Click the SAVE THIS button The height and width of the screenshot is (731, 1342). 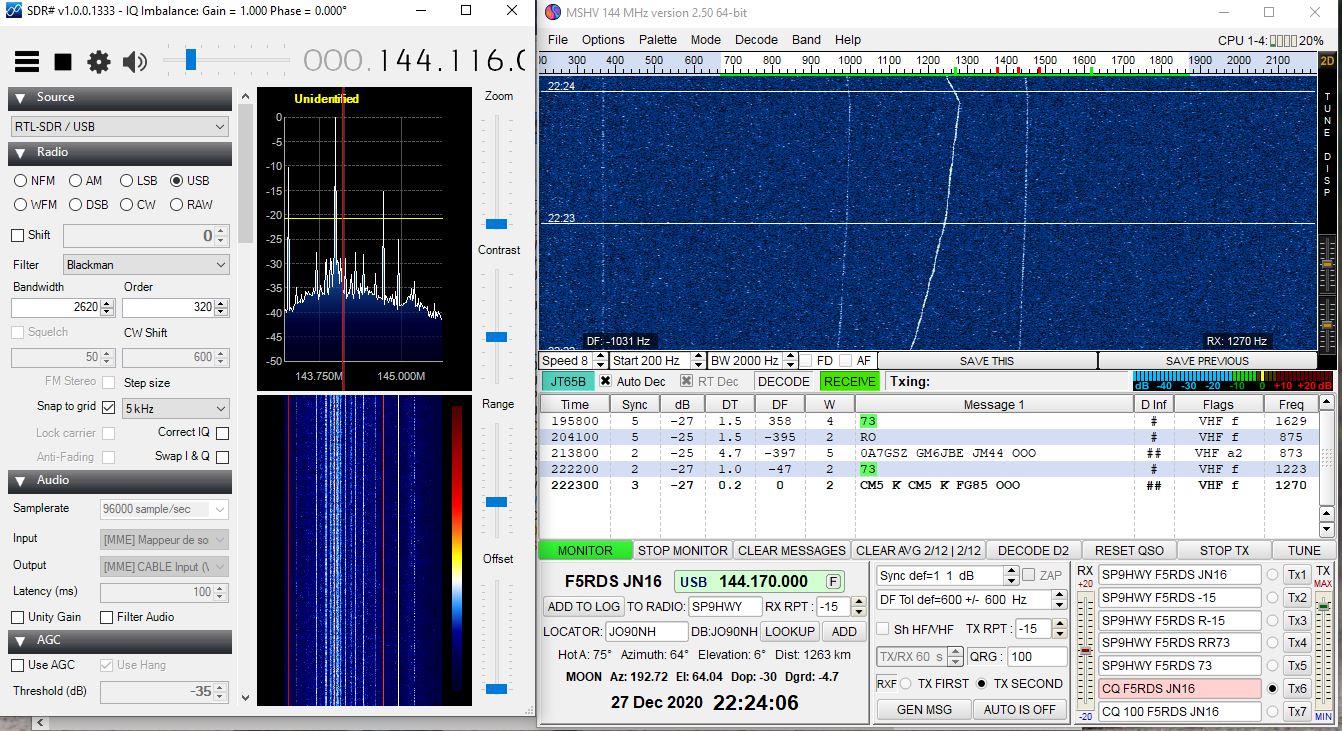986,361
